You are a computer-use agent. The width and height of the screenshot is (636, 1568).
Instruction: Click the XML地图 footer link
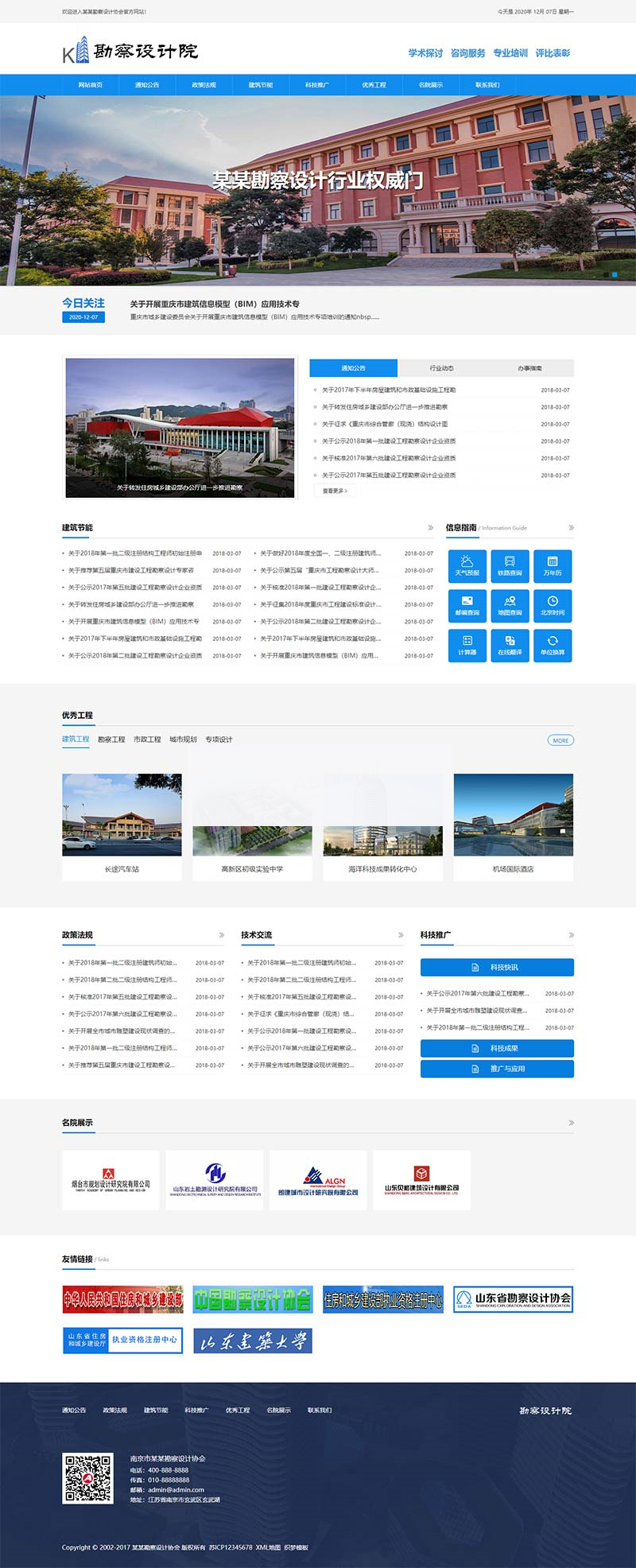[268, 1547]
